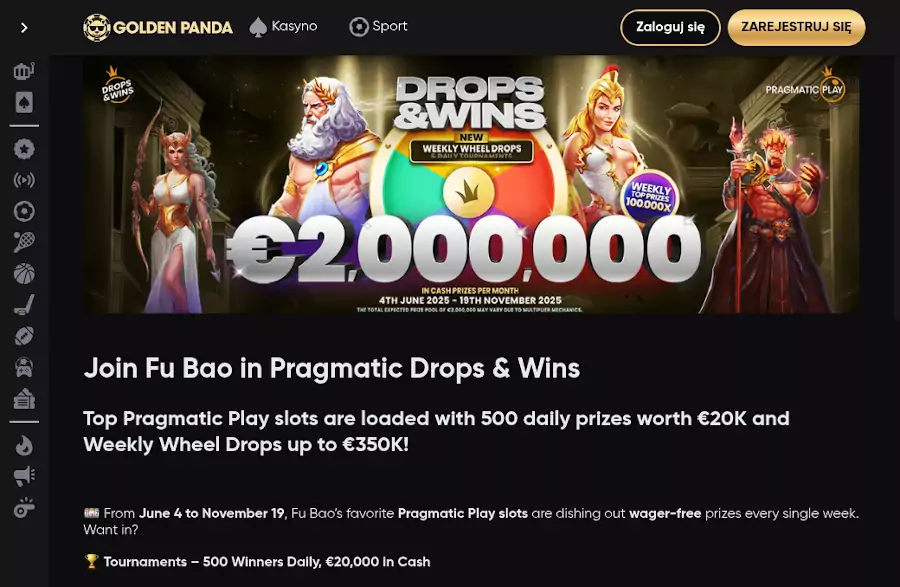Viewport: 900px width, 587px height.
Task: Switch to the Sport section
Action: point(378,26)
